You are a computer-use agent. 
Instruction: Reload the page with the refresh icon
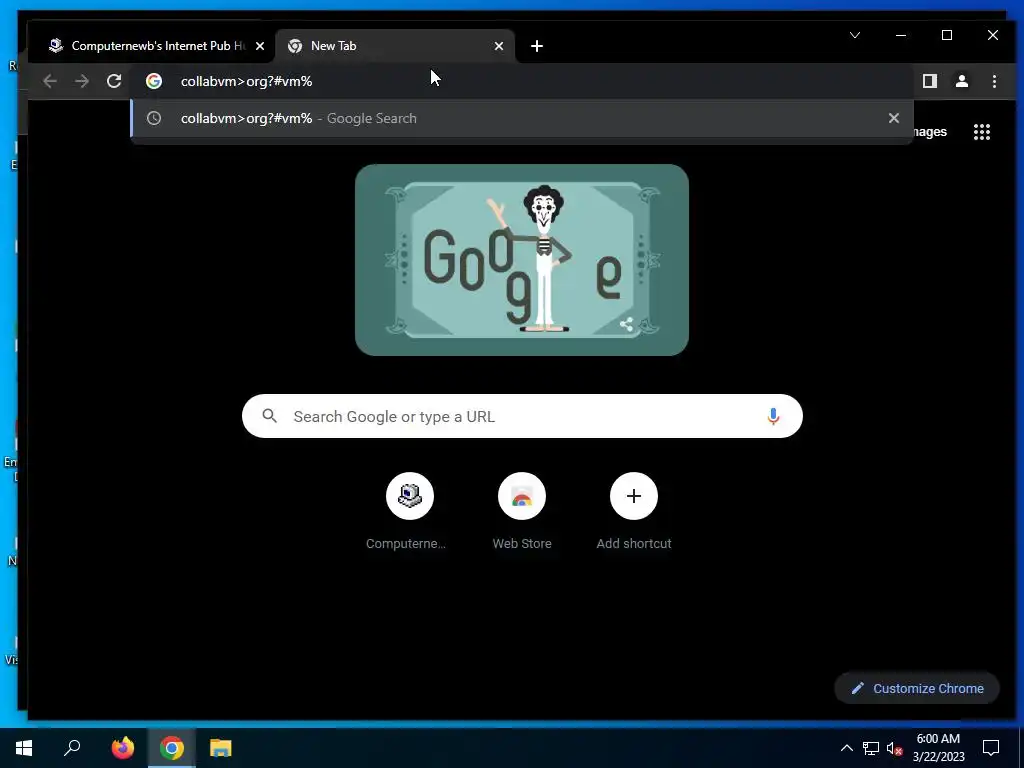pos(114,81)
